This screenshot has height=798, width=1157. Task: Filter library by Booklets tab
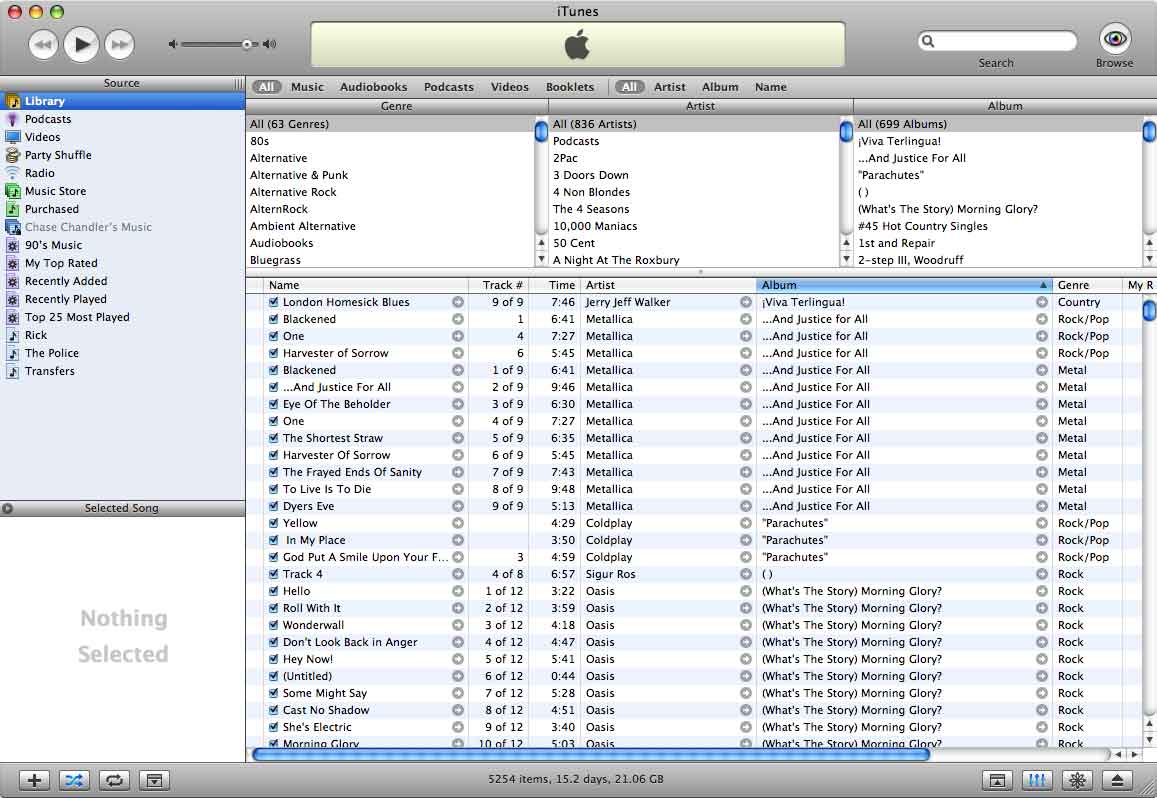[x=570, y=86]
